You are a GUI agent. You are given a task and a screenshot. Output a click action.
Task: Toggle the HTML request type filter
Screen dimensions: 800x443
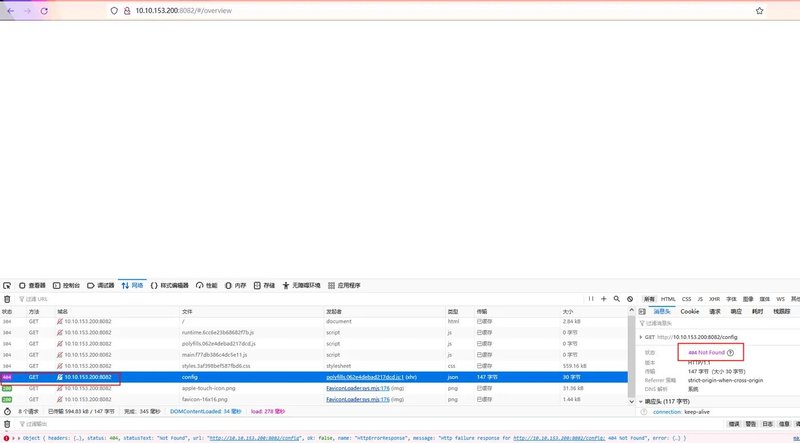click(668, 299)
